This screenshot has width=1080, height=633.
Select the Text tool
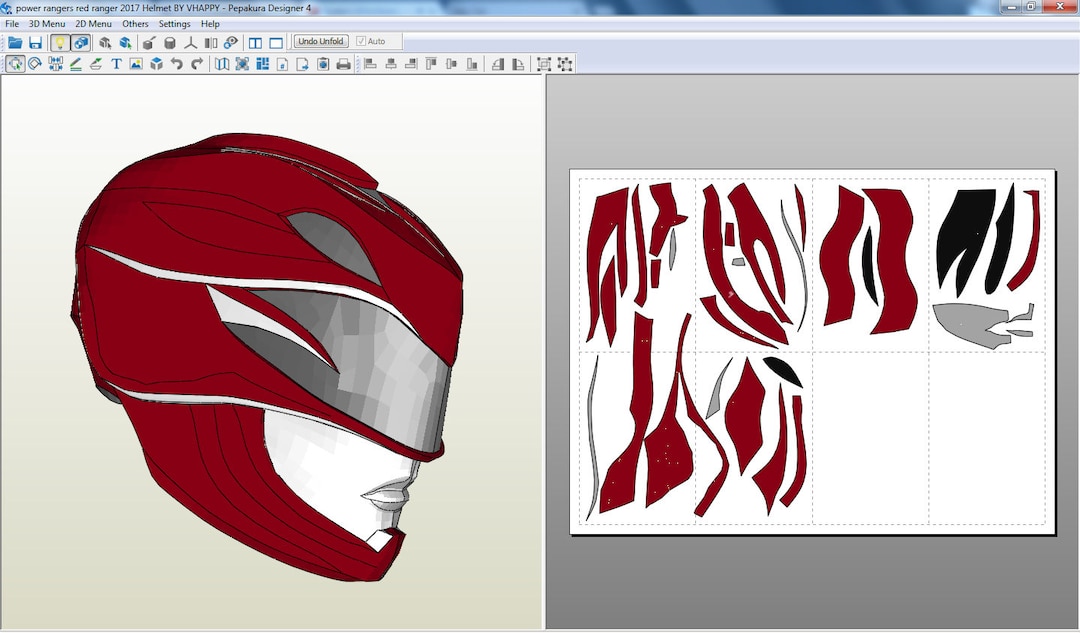pos(115,63)
